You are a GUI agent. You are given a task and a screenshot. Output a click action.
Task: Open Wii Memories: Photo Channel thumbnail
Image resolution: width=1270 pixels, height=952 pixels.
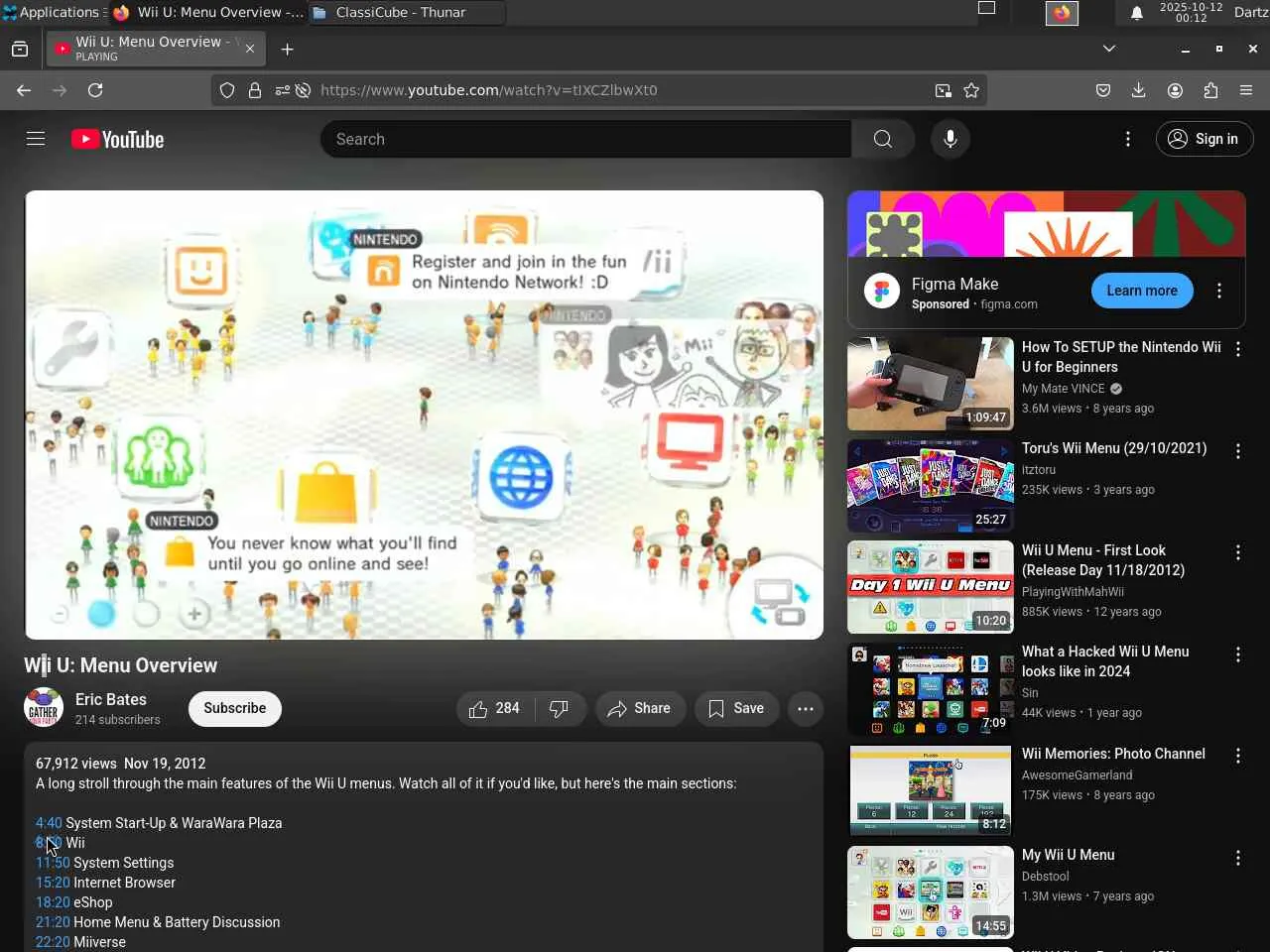[x=931, y=790]
